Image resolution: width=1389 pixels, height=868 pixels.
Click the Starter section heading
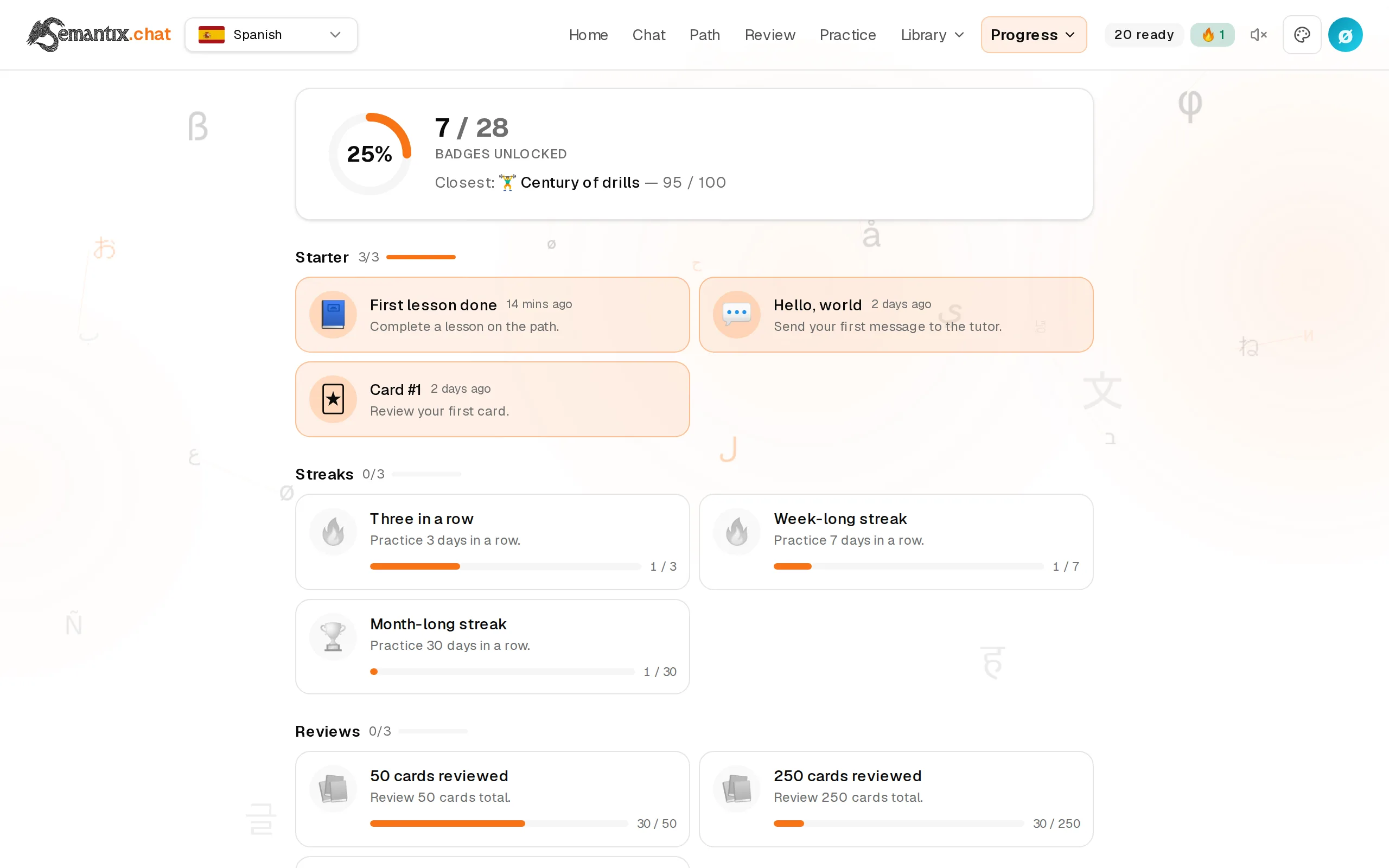[x=321, y=257]
